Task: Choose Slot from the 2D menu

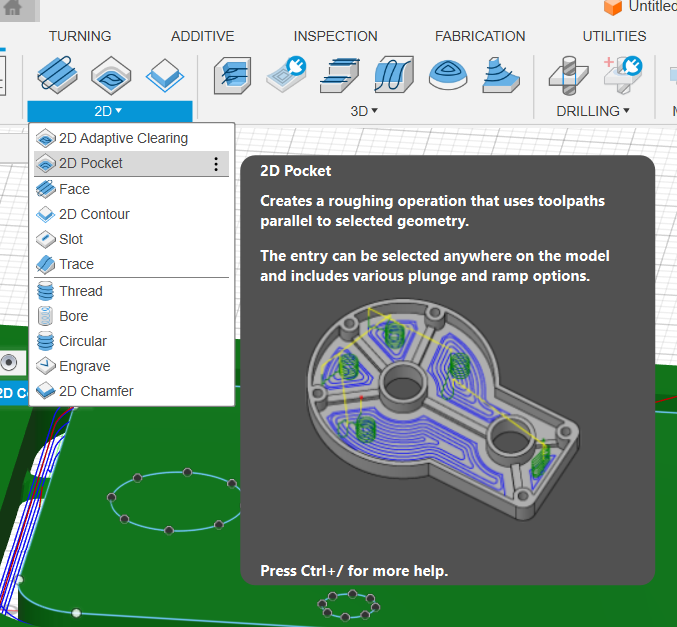Action: [131, 239]
